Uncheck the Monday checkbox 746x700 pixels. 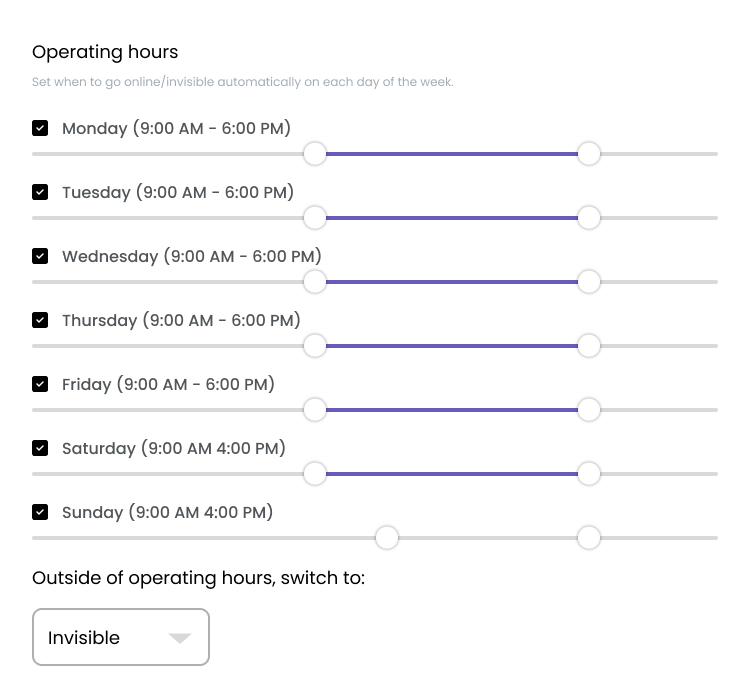pos(40,128)
